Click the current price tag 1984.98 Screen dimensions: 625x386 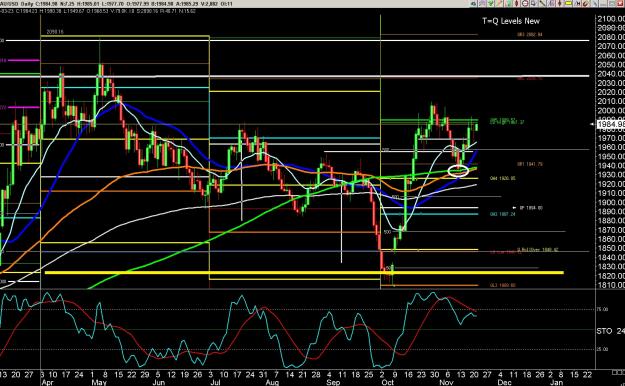click(611, 124)
